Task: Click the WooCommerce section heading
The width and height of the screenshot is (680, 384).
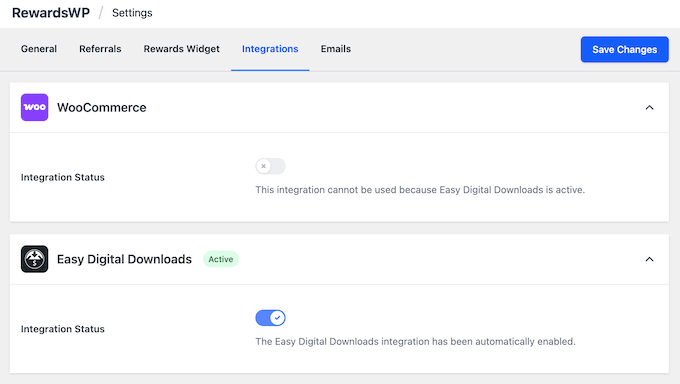Action: click(101, 107)
